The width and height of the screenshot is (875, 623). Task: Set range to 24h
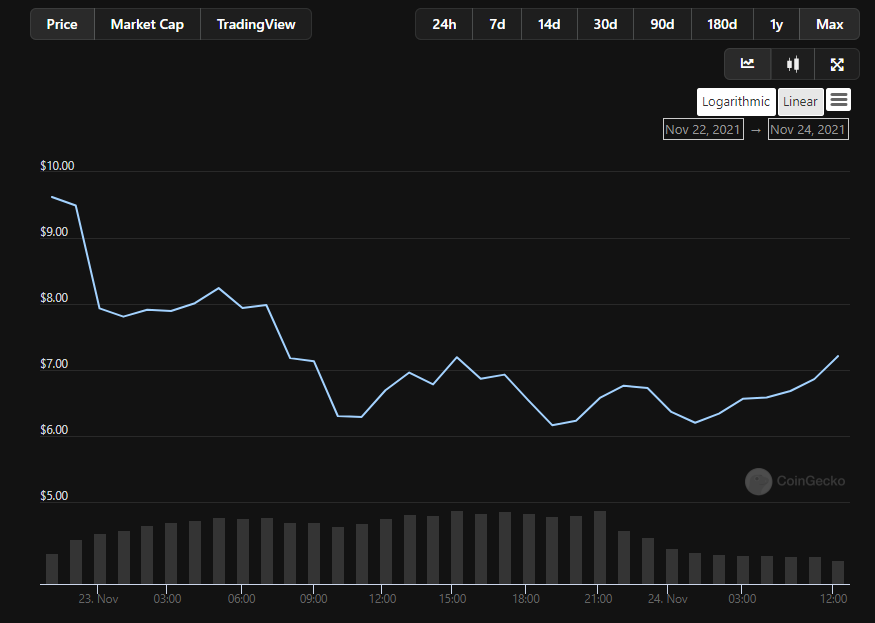[444, 24]
